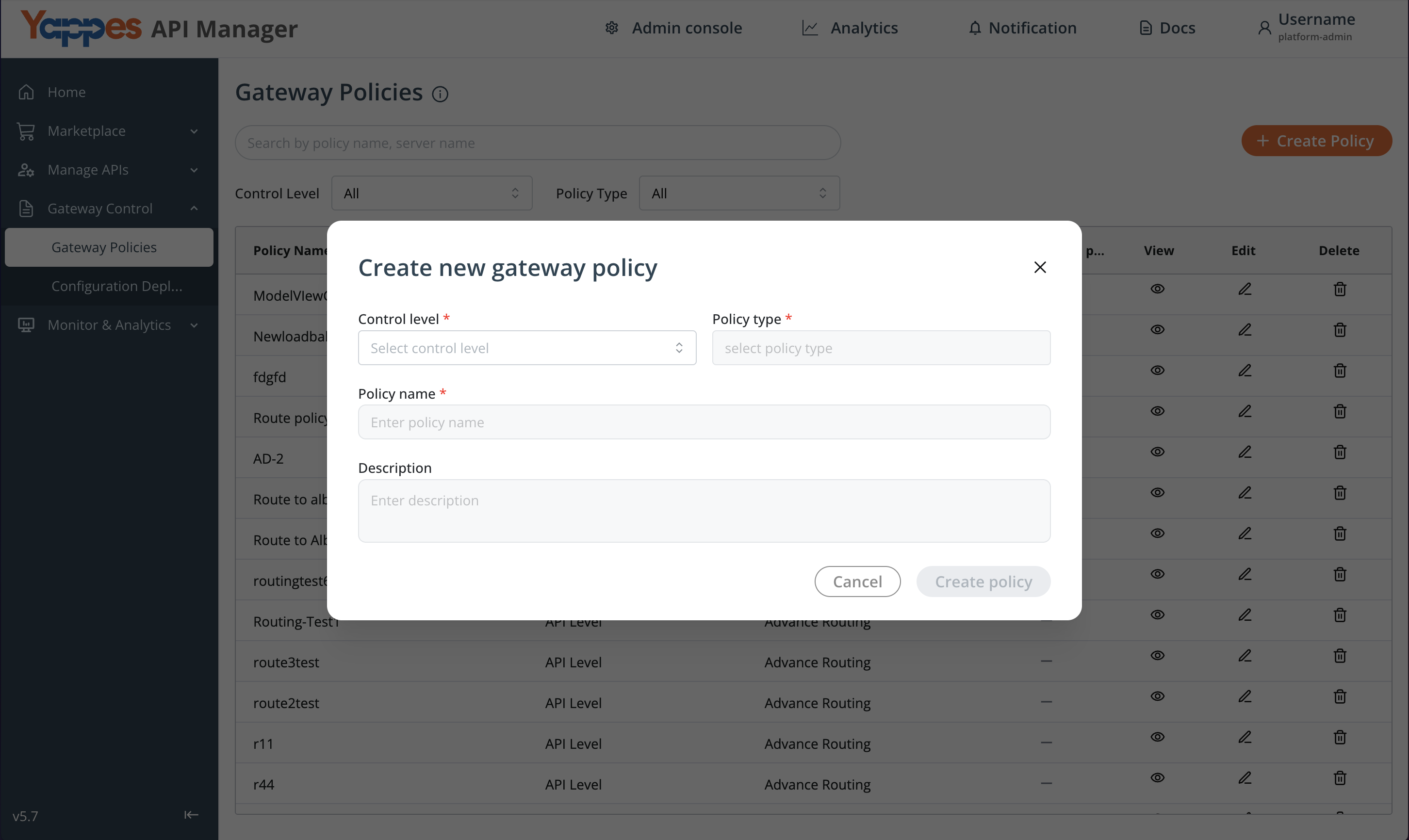
Task: Delete the Newloadbal policy trash icon
Action: click(1339, 329)
